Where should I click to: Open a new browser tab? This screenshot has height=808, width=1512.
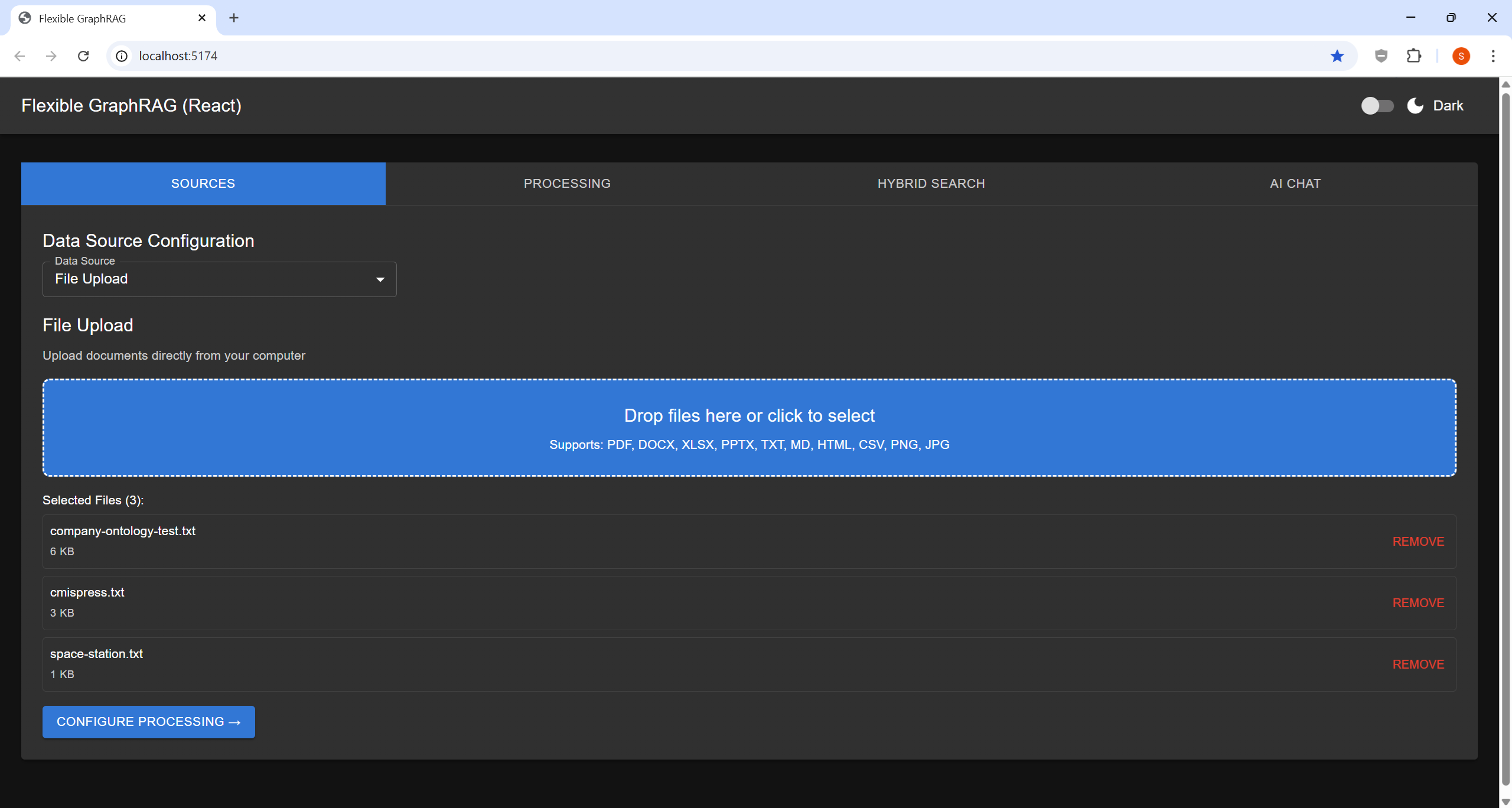[x=234, y=18]
